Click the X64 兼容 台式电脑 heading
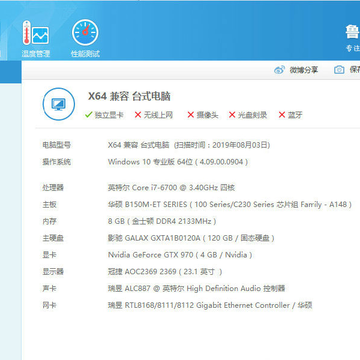 click(129, 96)
